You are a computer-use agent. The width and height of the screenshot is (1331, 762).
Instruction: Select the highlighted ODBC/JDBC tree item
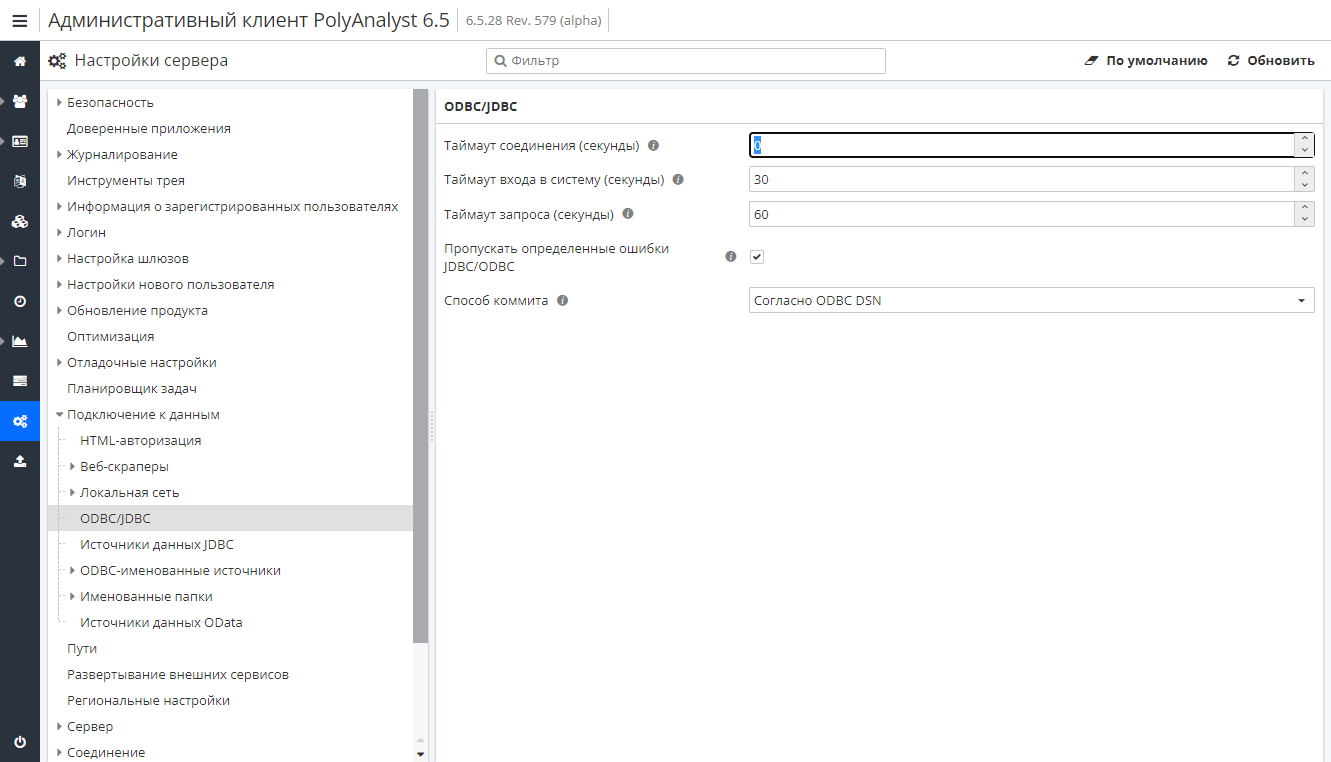click(x=230, y=518)
